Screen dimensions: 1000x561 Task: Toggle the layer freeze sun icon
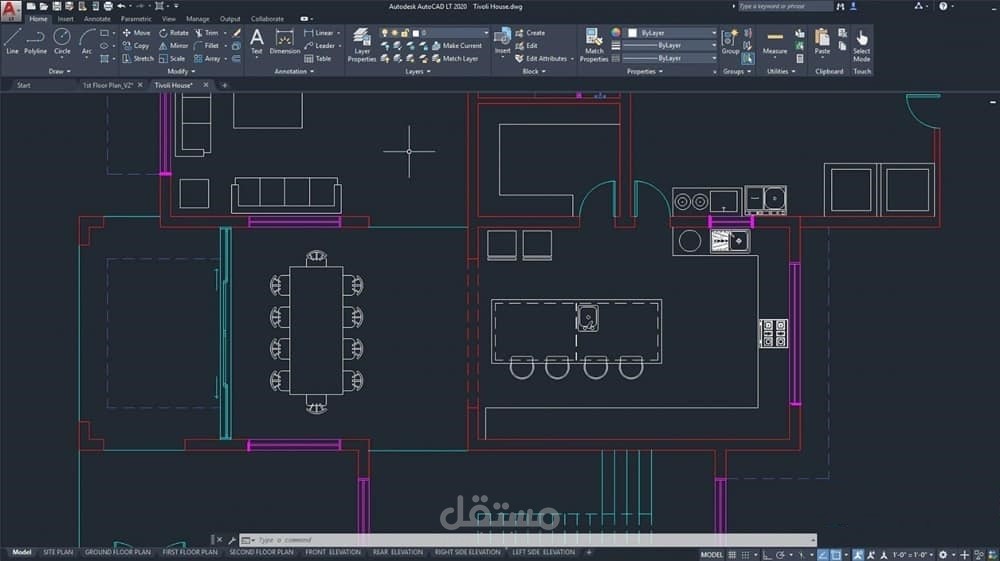click(395, 33)
